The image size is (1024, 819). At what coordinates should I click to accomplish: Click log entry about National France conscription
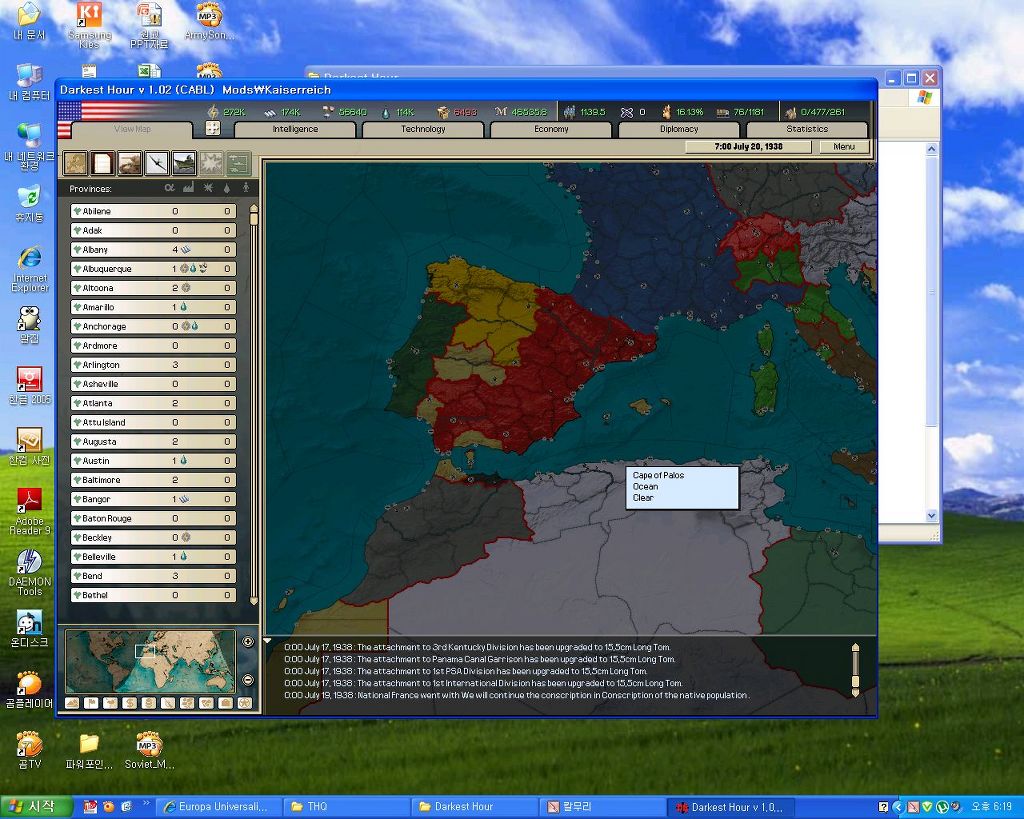point(517,695)
